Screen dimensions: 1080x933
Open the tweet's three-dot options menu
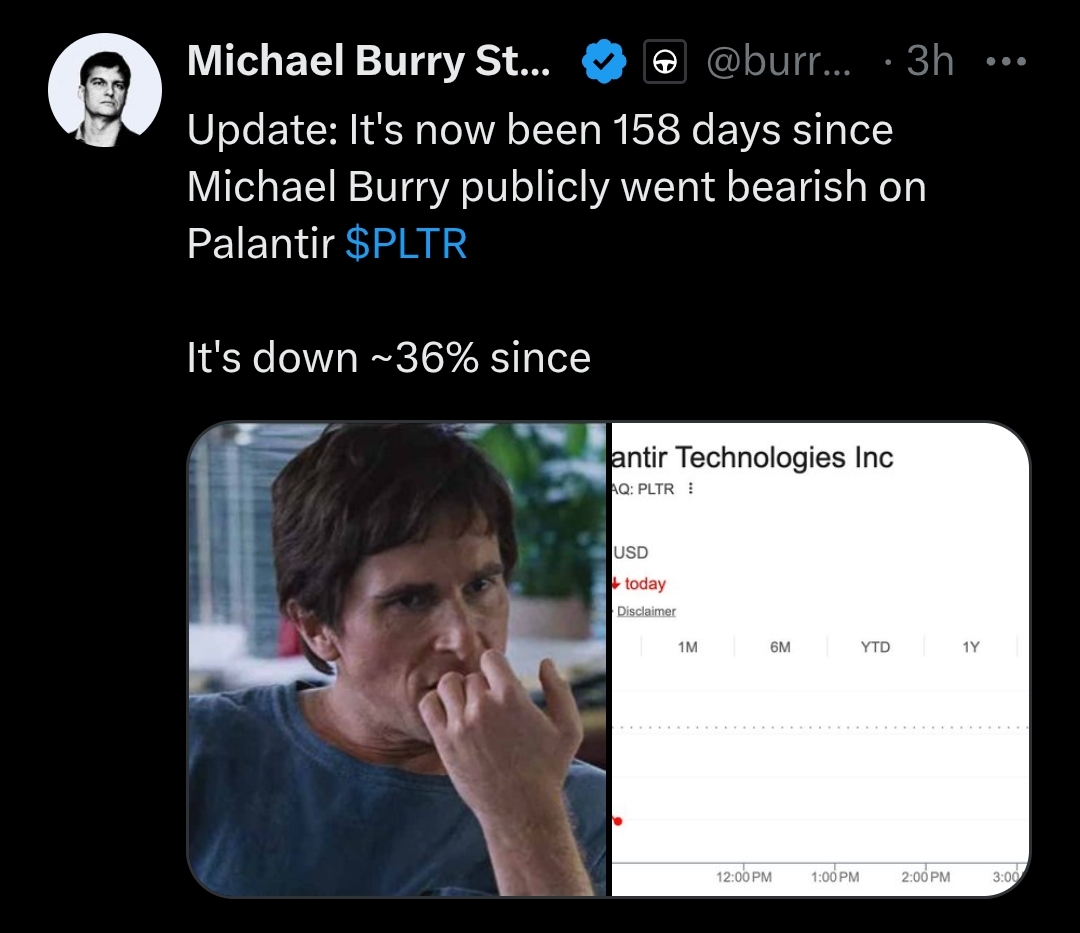click(x=1005, y=60)
